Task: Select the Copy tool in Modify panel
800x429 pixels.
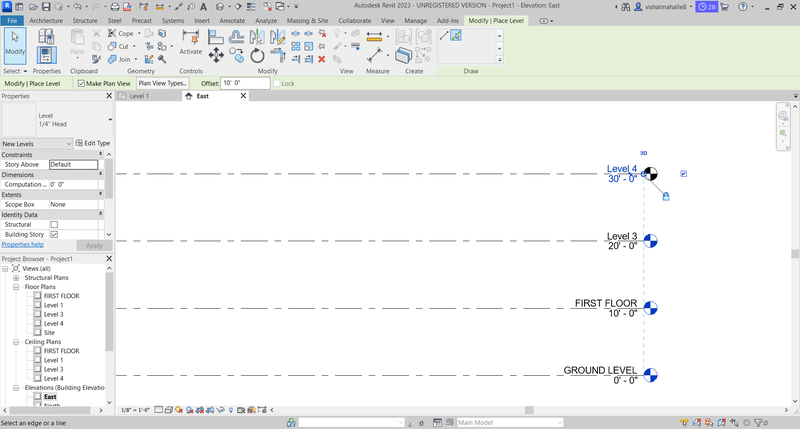Action: (236, 55)
